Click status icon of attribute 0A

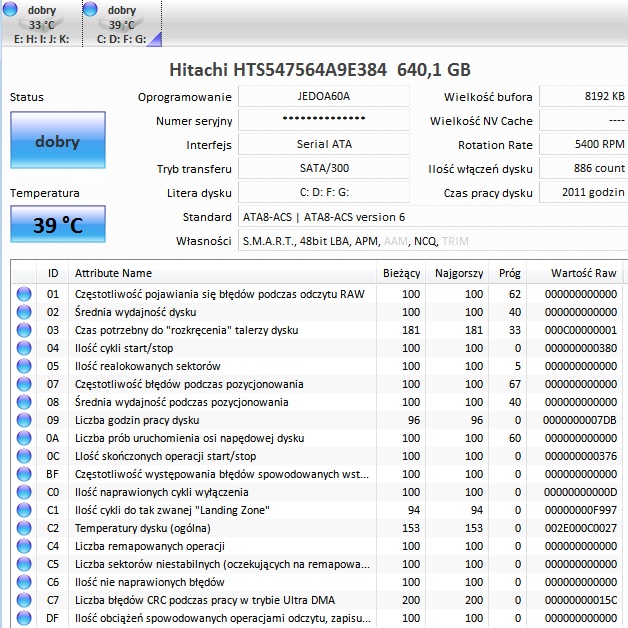[x=24, y=438]
